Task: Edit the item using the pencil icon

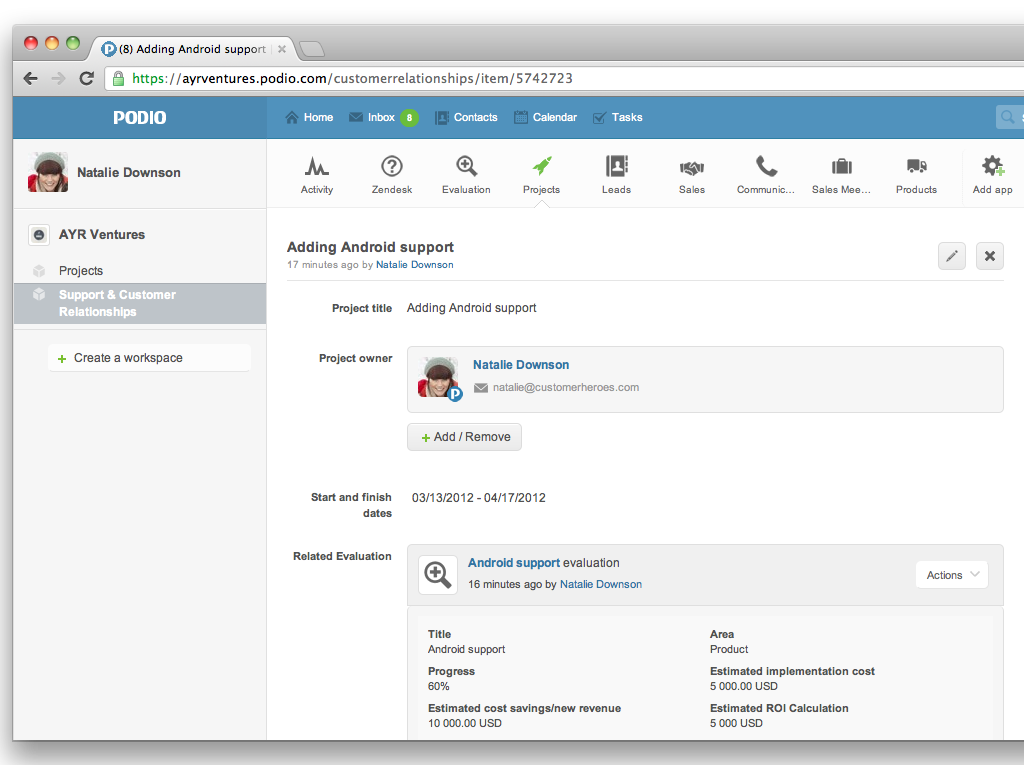Action: [951, 256]
